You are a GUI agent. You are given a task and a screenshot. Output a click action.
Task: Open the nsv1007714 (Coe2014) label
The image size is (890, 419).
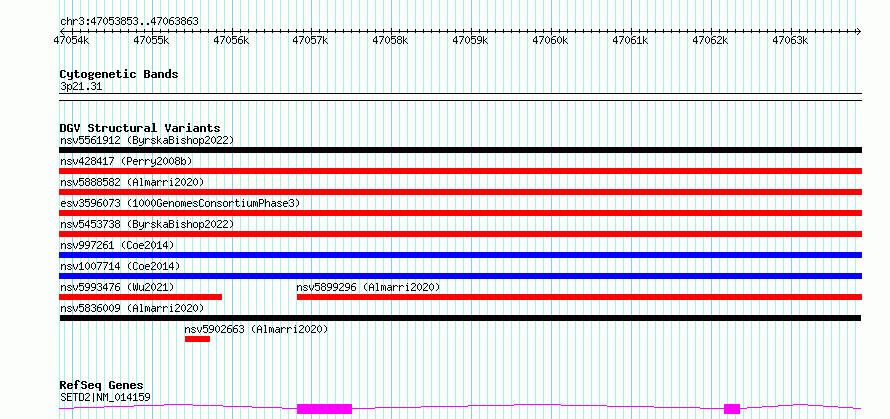(120, 266)
